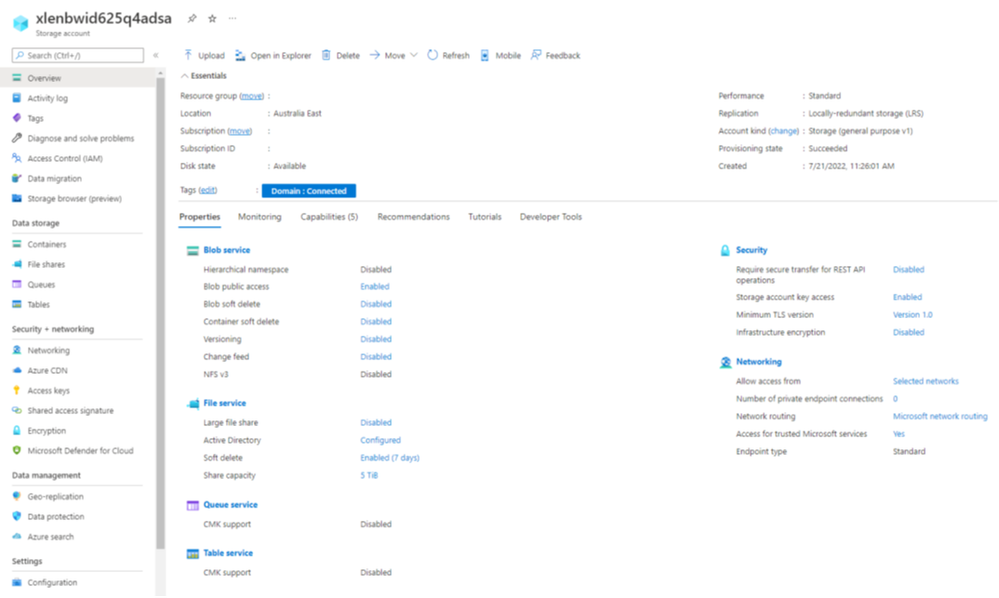Open the Blob service heading link
999x598 pixels.
227,250
